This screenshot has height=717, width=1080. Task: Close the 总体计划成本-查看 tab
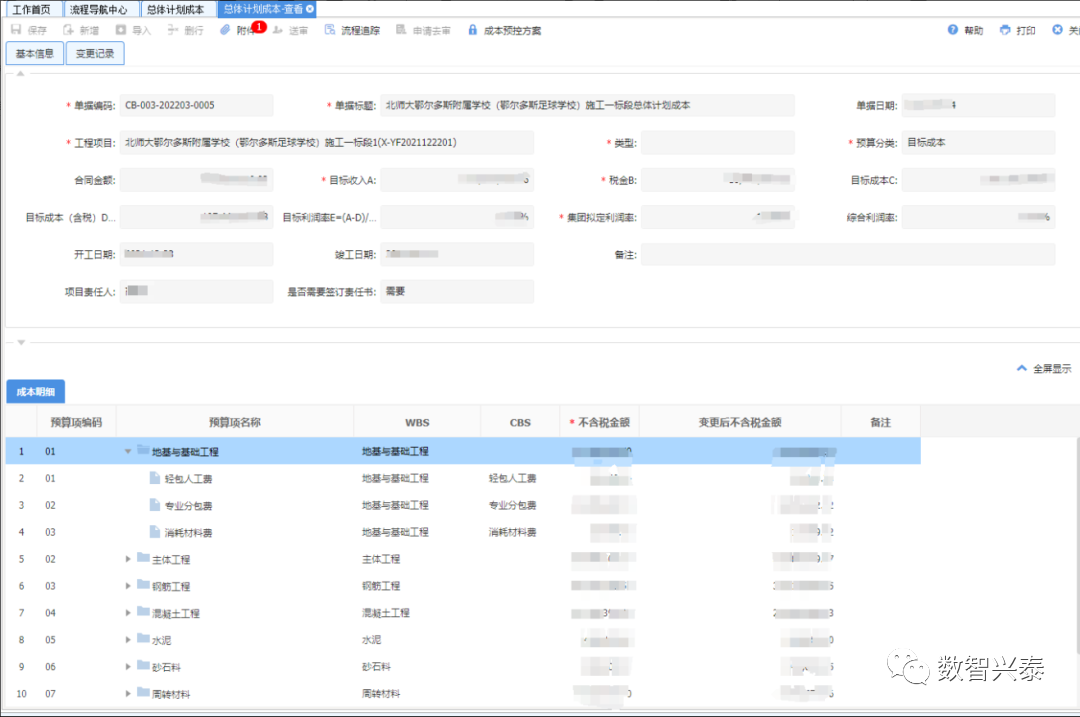click(x=310, y=9)
